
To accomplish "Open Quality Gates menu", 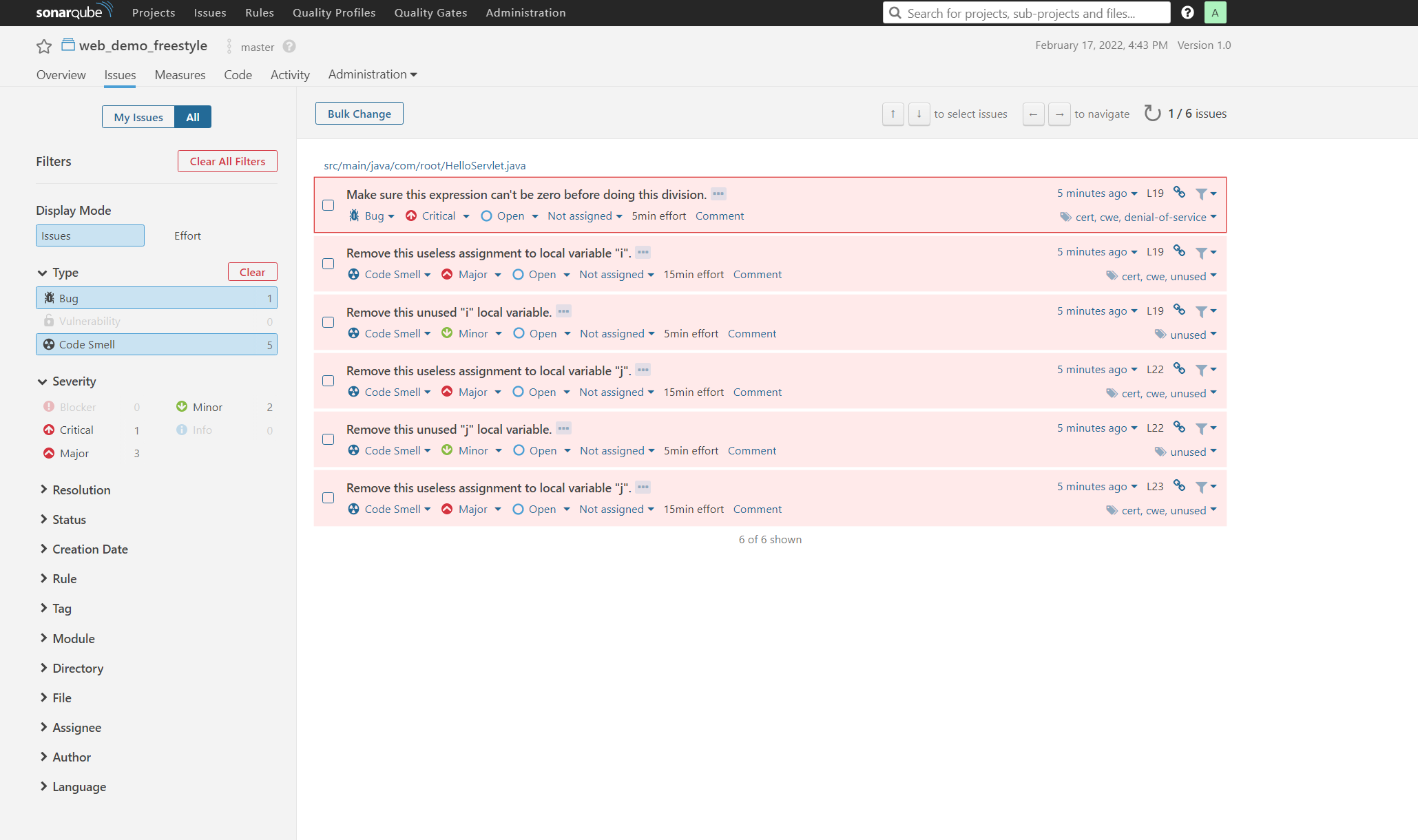I will 430,12.
